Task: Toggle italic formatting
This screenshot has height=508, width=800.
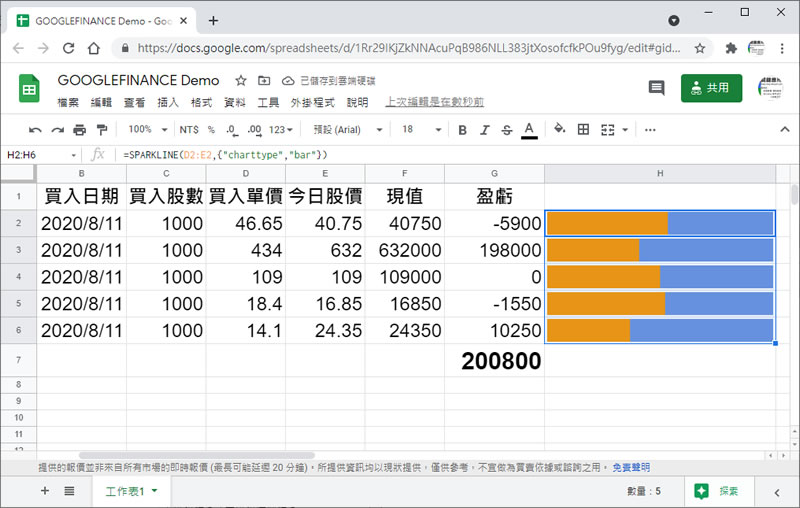Action: coord(485,129)
